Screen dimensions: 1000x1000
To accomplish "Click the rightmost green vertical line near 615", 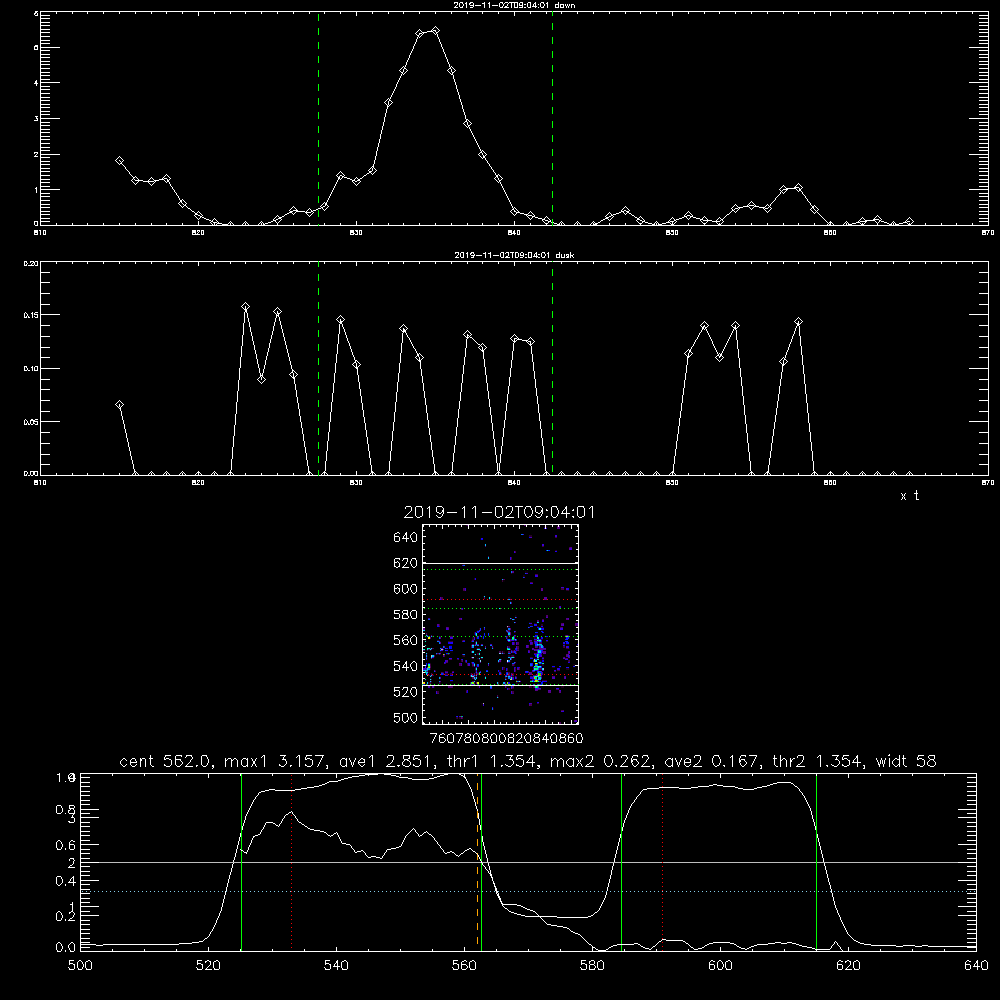I will [816, 862].
